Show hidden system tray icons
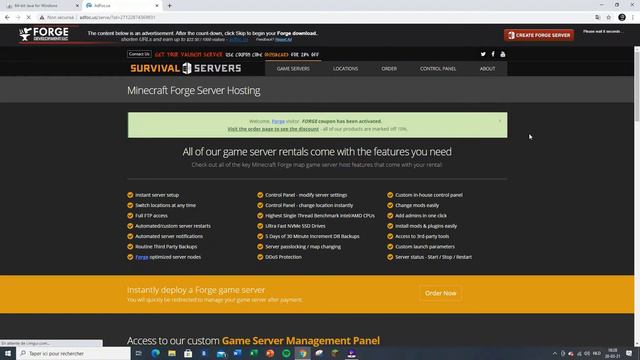This screenshot has width=640, height=360. (554, 353)
